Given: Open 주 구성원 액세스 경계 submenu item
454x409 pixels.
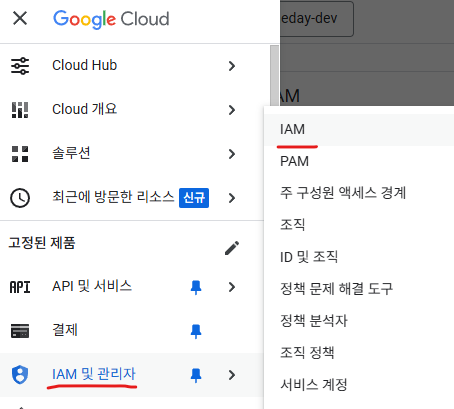Looking at the screenshot, I should tap(359, 193).
